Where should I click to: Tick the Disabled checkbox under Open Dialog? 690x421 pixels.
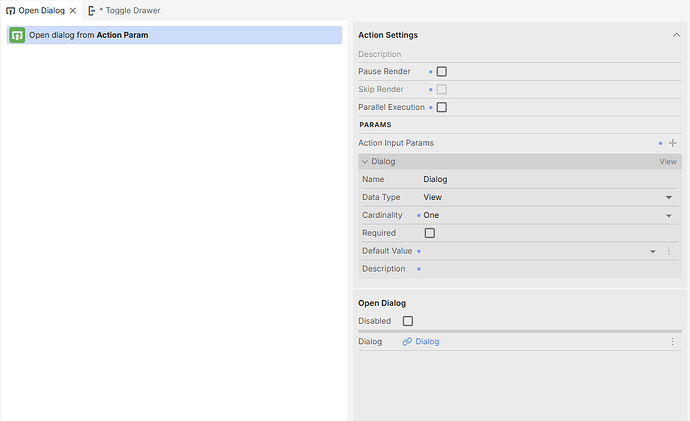tap(407, 321)
